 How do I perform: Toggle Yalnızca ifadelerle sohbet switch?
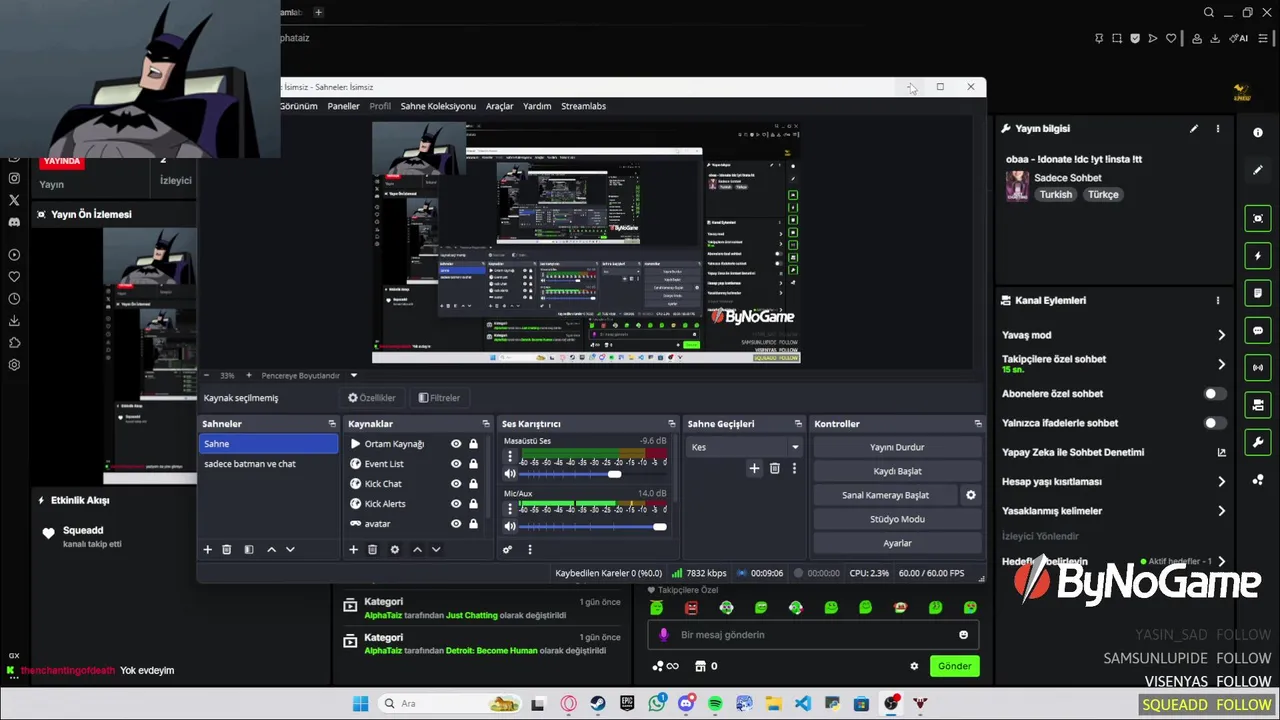click(1214, 423)
